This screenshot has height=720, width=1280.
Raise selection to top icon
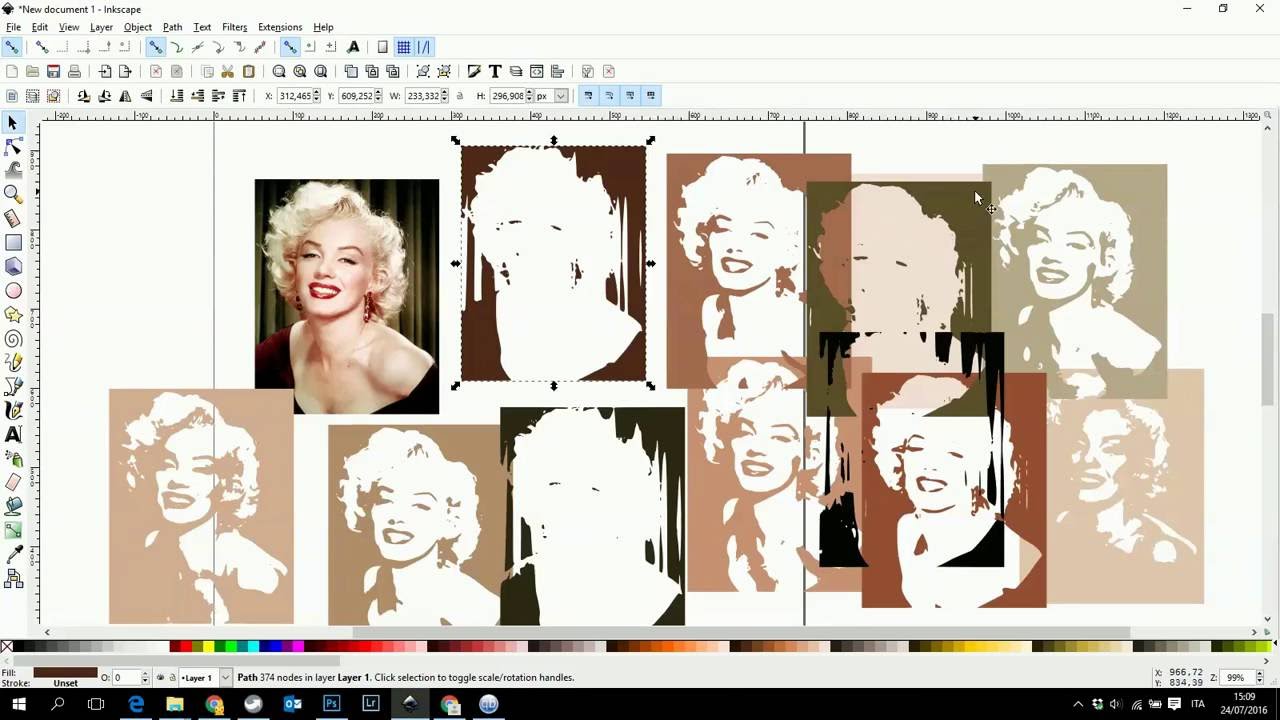pos(239,96)
